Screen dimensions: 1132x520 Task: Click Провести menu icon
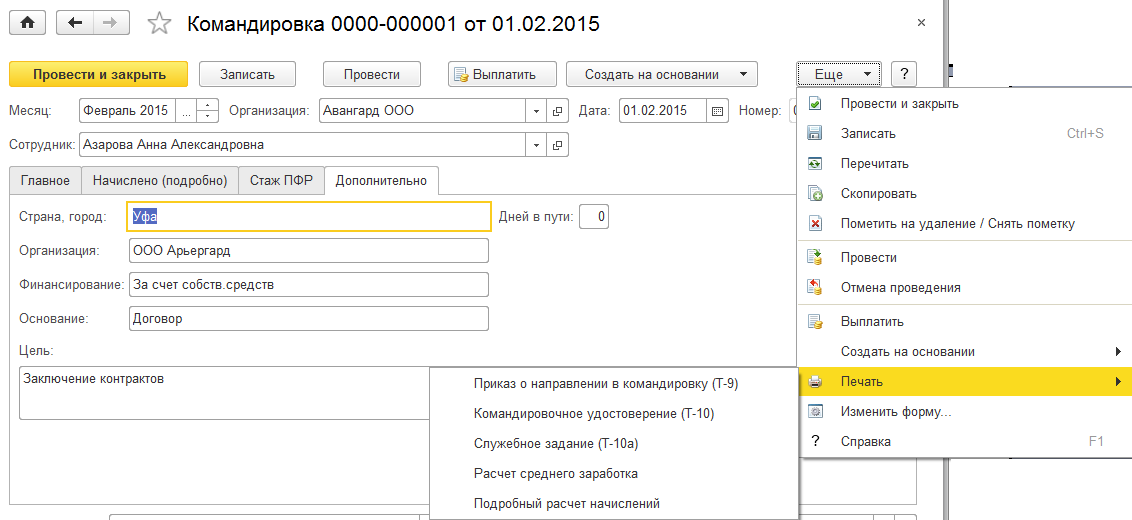[815, 257]
